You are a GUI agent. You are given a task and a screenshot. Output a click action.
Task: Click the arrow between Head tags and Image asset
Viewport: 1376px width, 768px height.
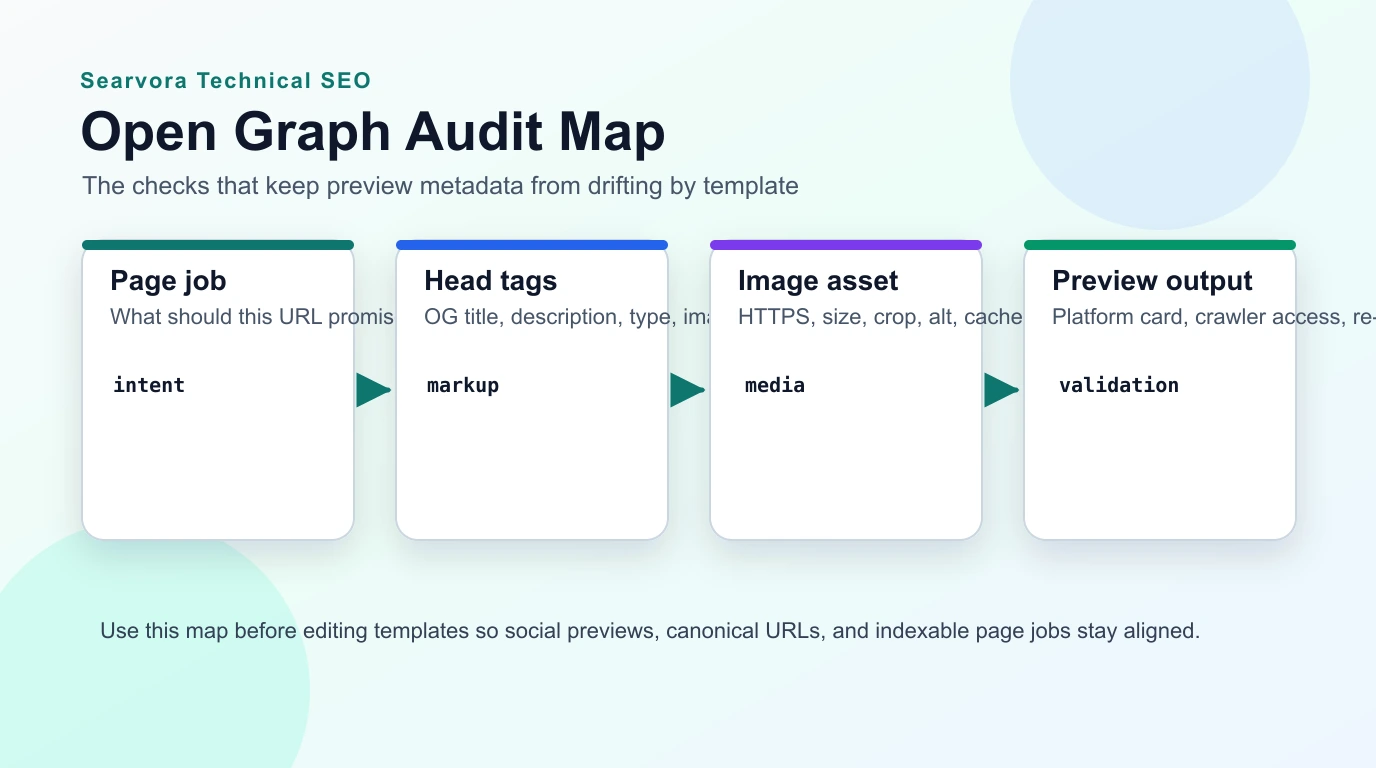click(688, 390)
